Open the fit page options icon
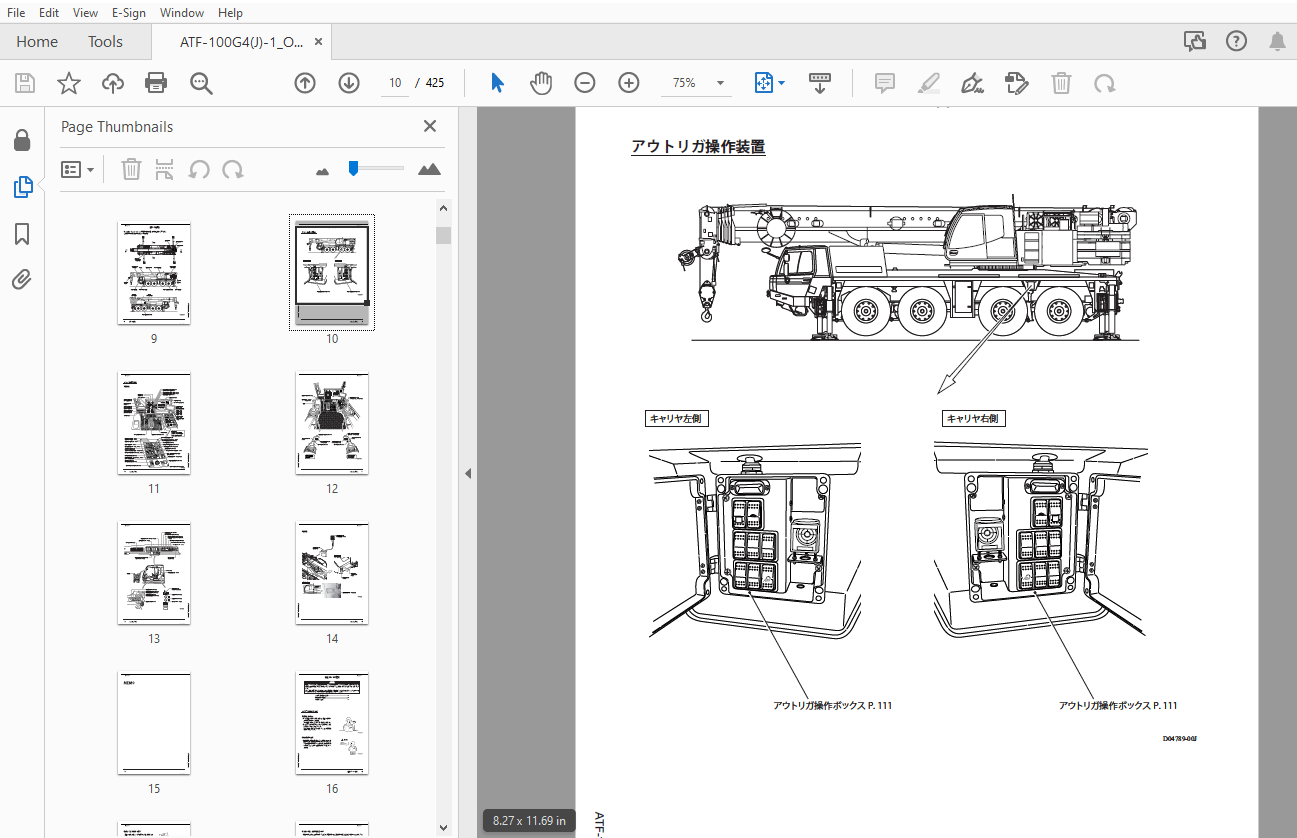 [x=763, y=83]
